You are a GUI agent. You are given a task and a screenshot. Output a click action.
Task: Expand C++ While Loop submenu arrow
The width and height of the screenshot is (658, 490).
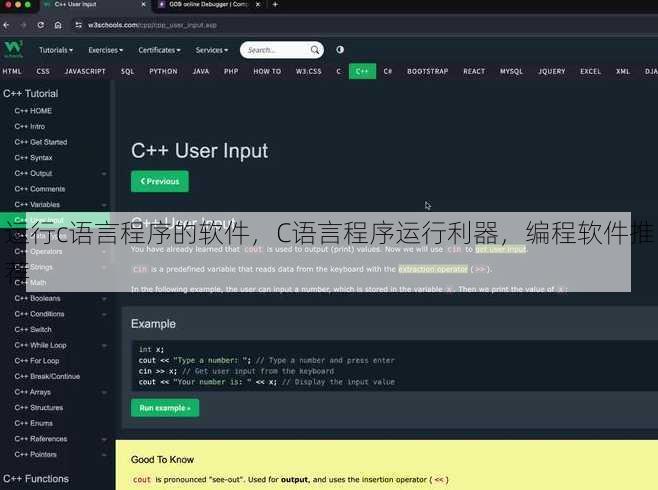click(104, 345)
